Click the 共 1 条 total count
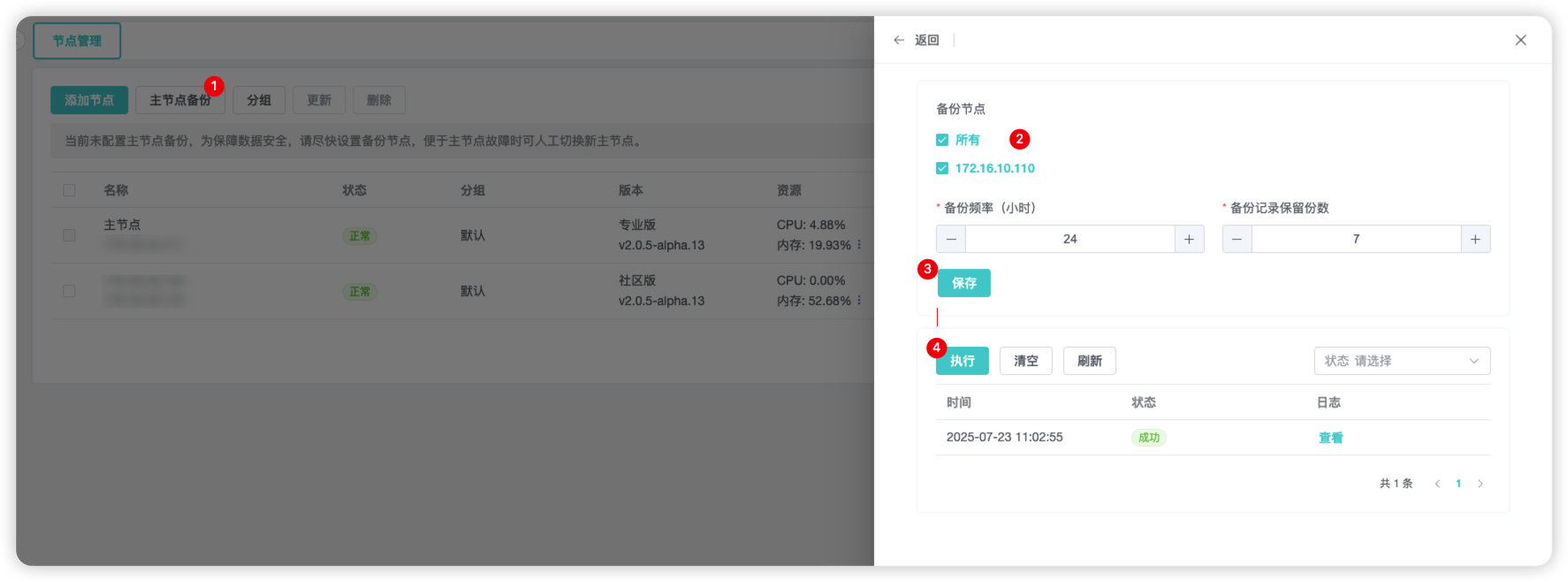The width and height of the screenshot is (1568, 582). (x=1397, y=484)
